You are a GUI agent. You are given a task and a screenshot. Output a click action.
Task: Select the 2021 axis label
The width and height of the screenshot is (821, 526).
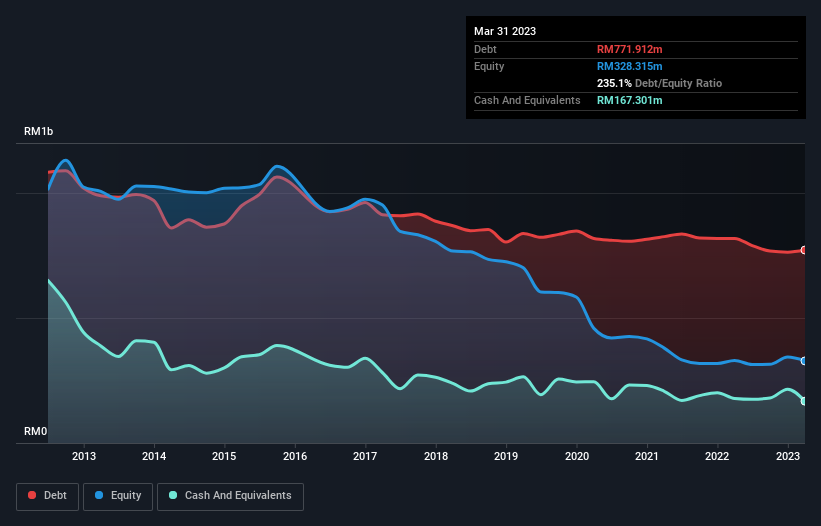click(647, 456)
